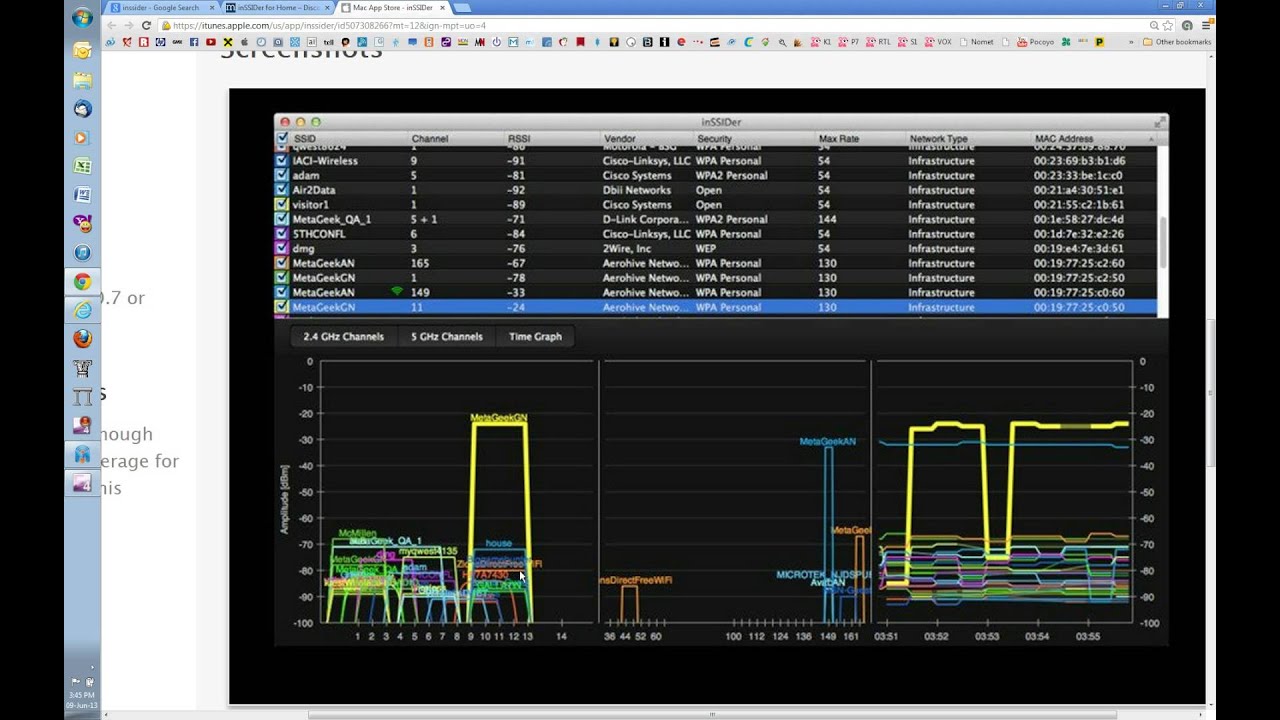Select the Mac App Store - inSSIDer tab
Viewport: 1280px width, 720px height.
click(x=392, y=8)
